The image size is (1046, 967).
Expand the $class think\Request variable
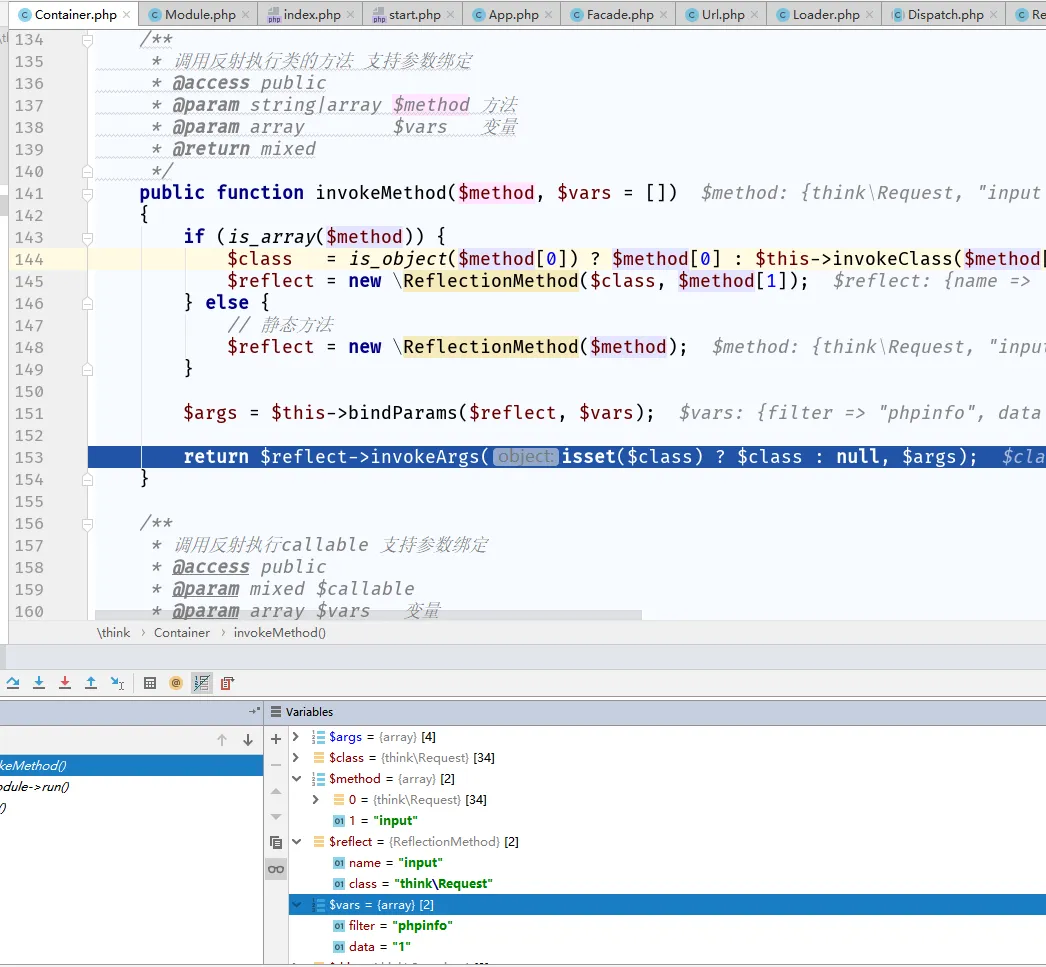(296, 758)
